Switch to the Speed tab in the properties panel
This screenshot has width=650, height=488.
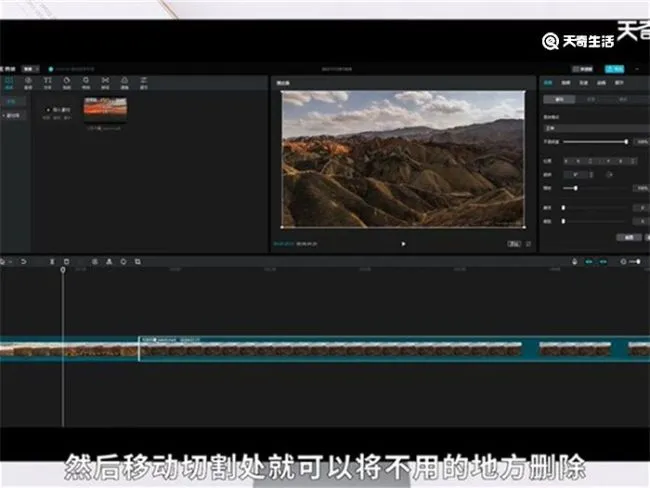tap(584, 83)
